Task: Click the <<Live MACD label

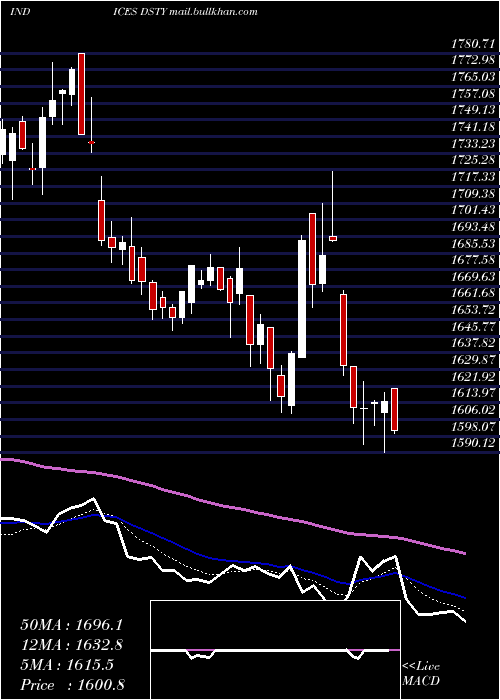Action: [421, 674]
